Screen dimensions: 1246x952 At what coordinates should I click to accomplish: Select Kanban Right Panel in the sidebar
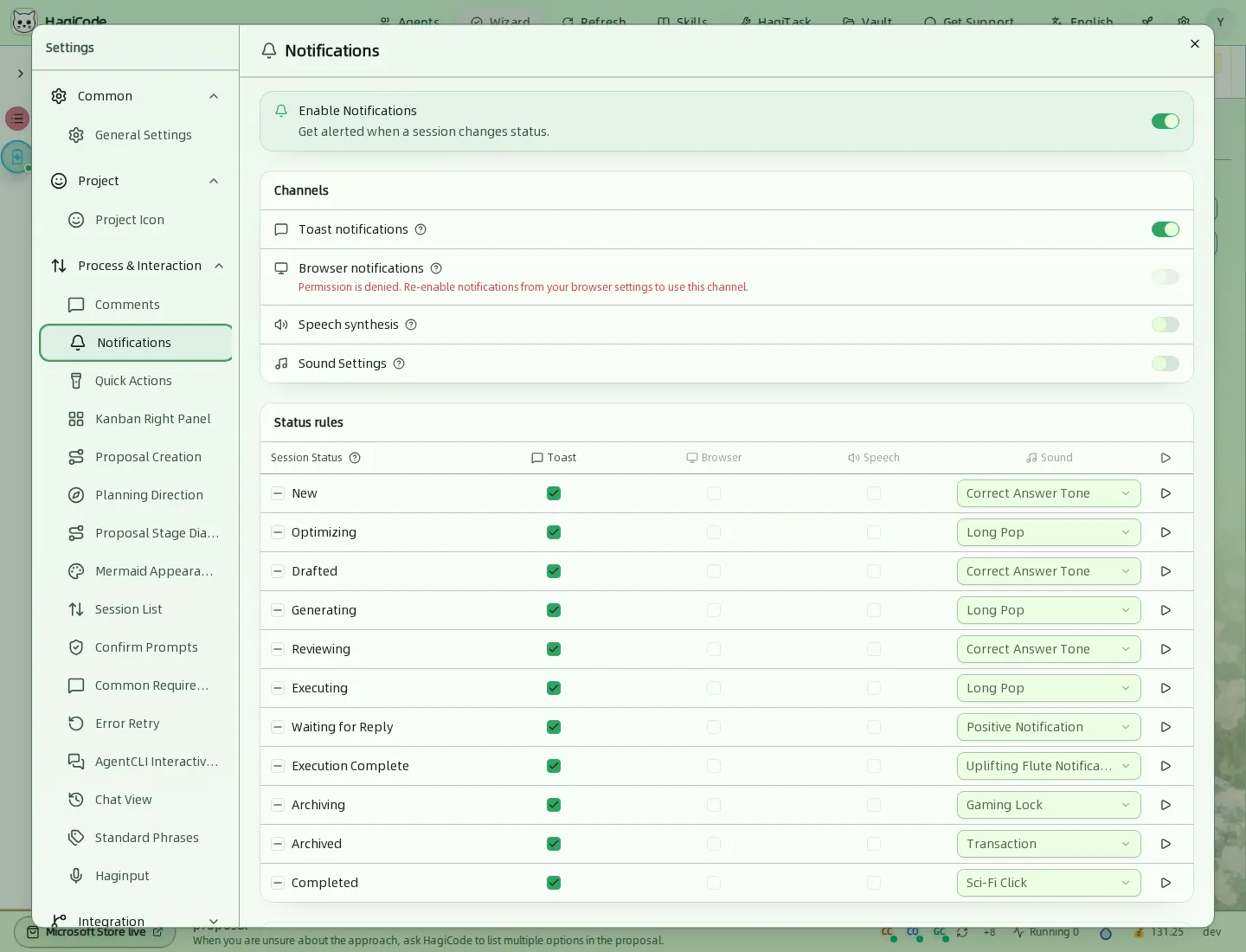click(136, 419)
